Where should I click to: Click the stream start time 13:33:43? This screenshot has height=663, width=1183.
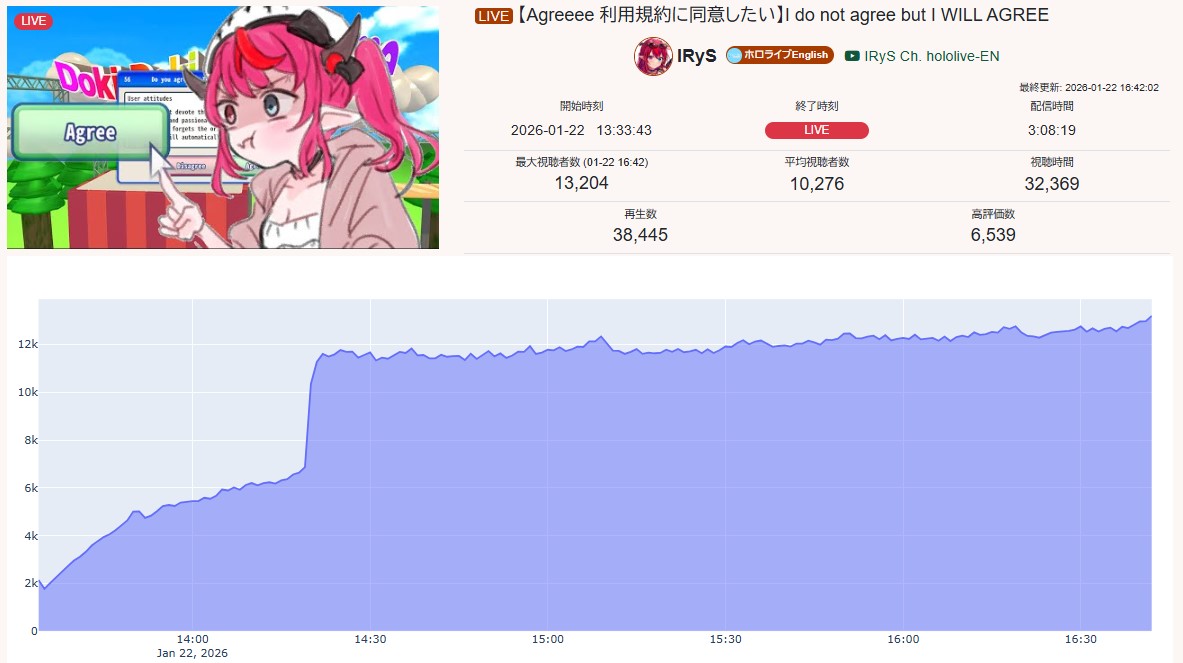pos(624,130)
